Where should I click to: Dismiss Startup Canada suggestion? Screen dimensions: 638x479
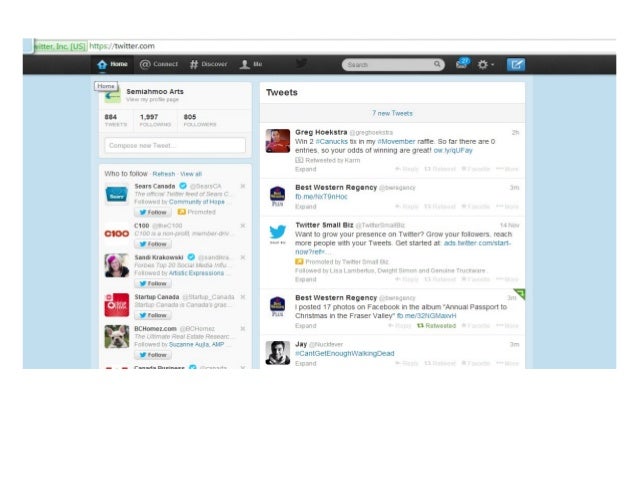pos(243,297)
